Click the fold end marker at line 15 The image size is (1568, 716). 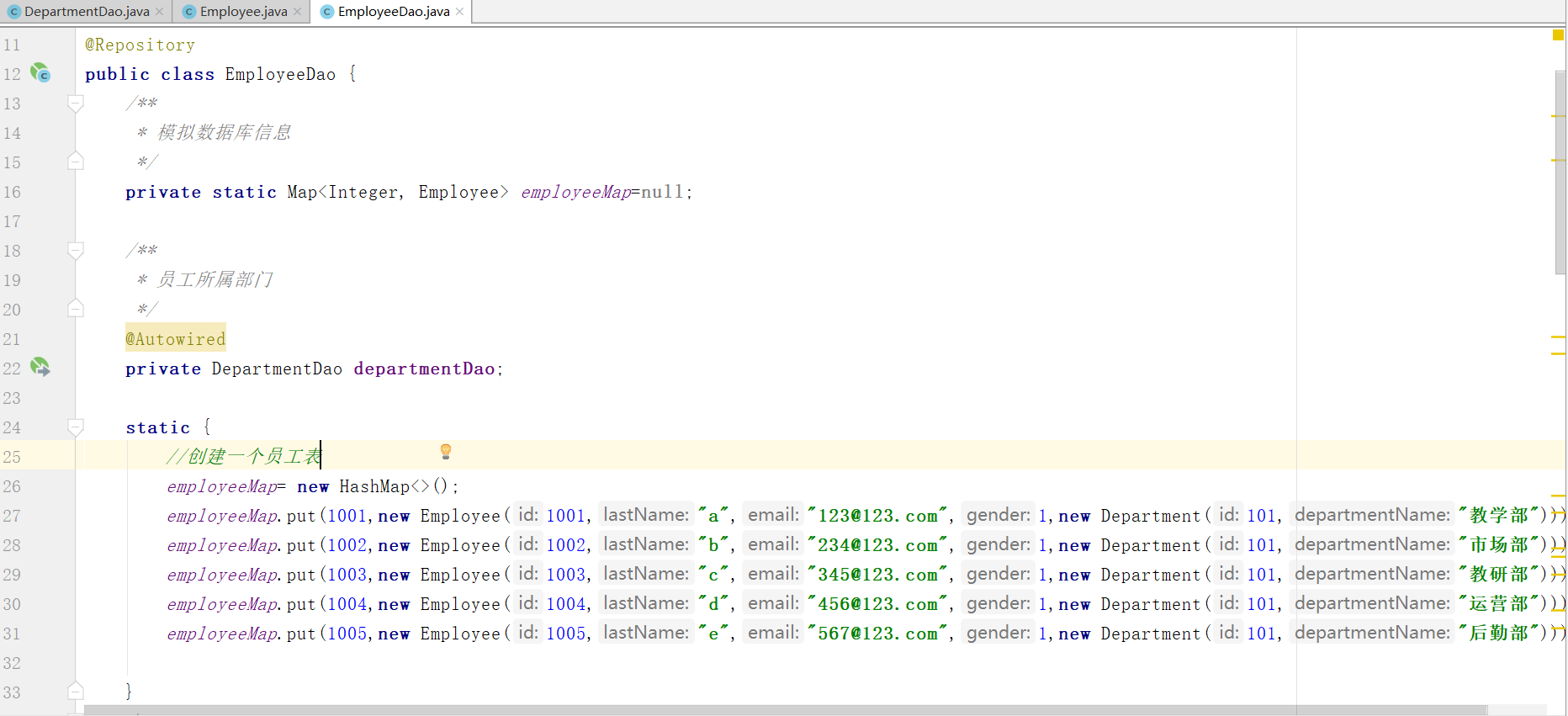click(76, 162)
